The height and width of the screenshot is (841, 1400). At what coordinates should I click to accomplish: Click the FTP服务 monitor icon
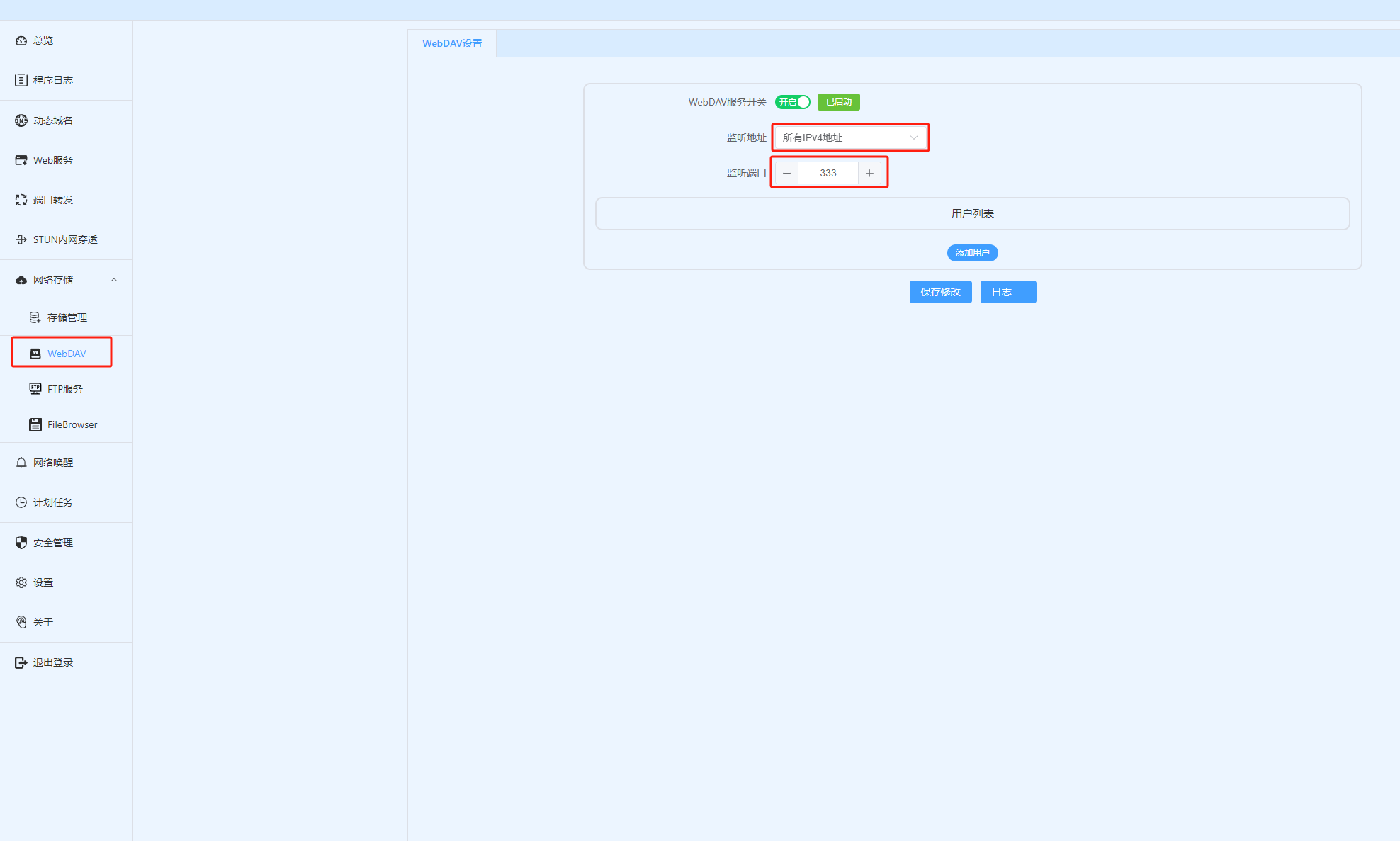[x=35, y=389]
